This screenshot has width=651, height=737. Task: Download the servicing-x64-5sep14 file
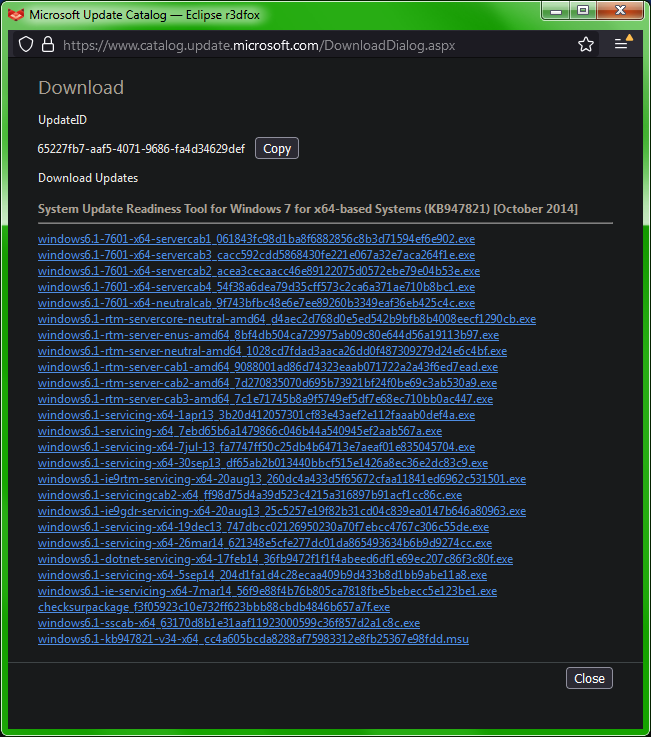pos(262,575)
